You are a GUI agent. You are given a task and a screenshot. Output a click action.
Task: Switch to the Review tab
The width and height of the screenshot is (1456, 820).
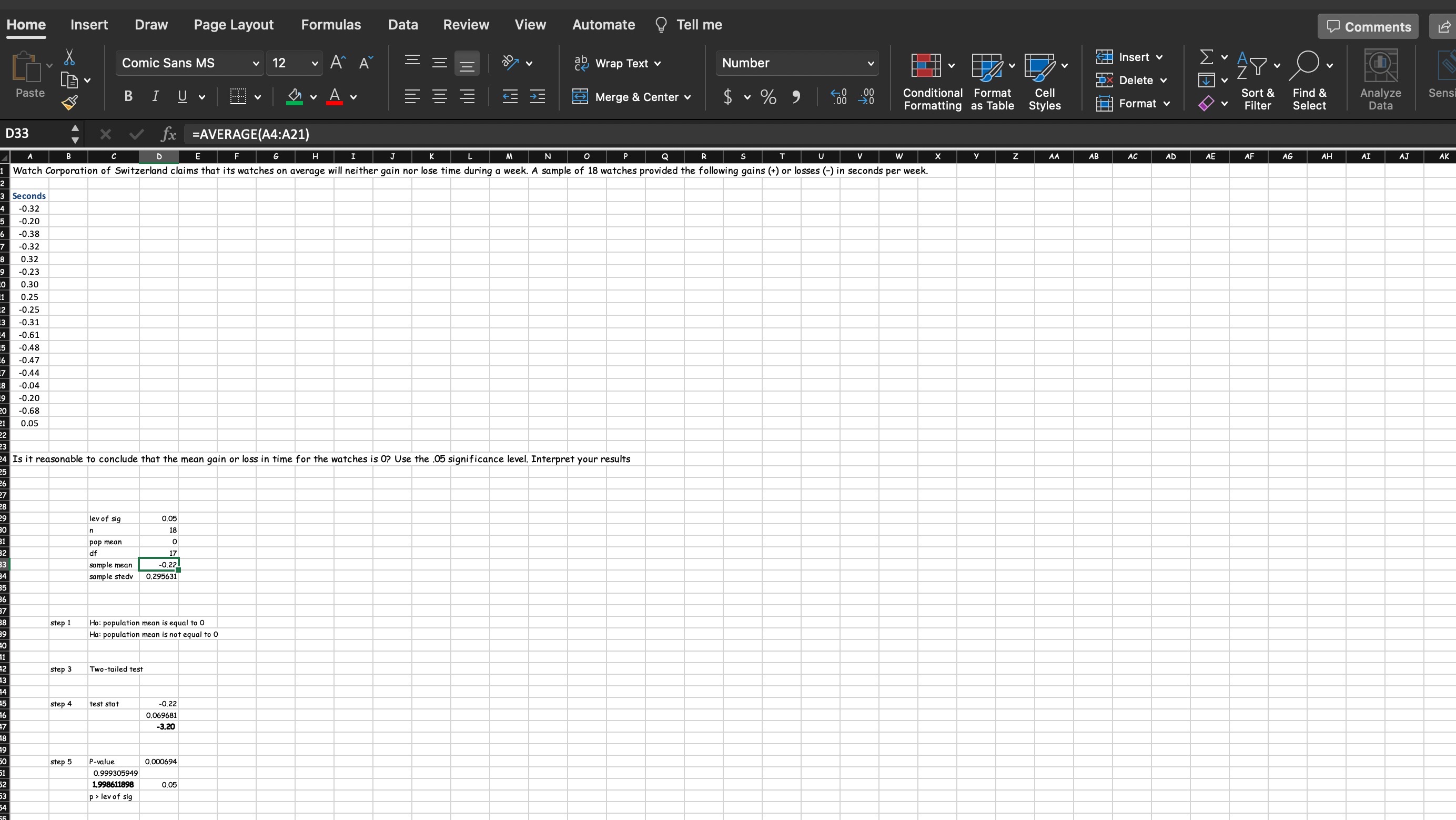point(466,24)
